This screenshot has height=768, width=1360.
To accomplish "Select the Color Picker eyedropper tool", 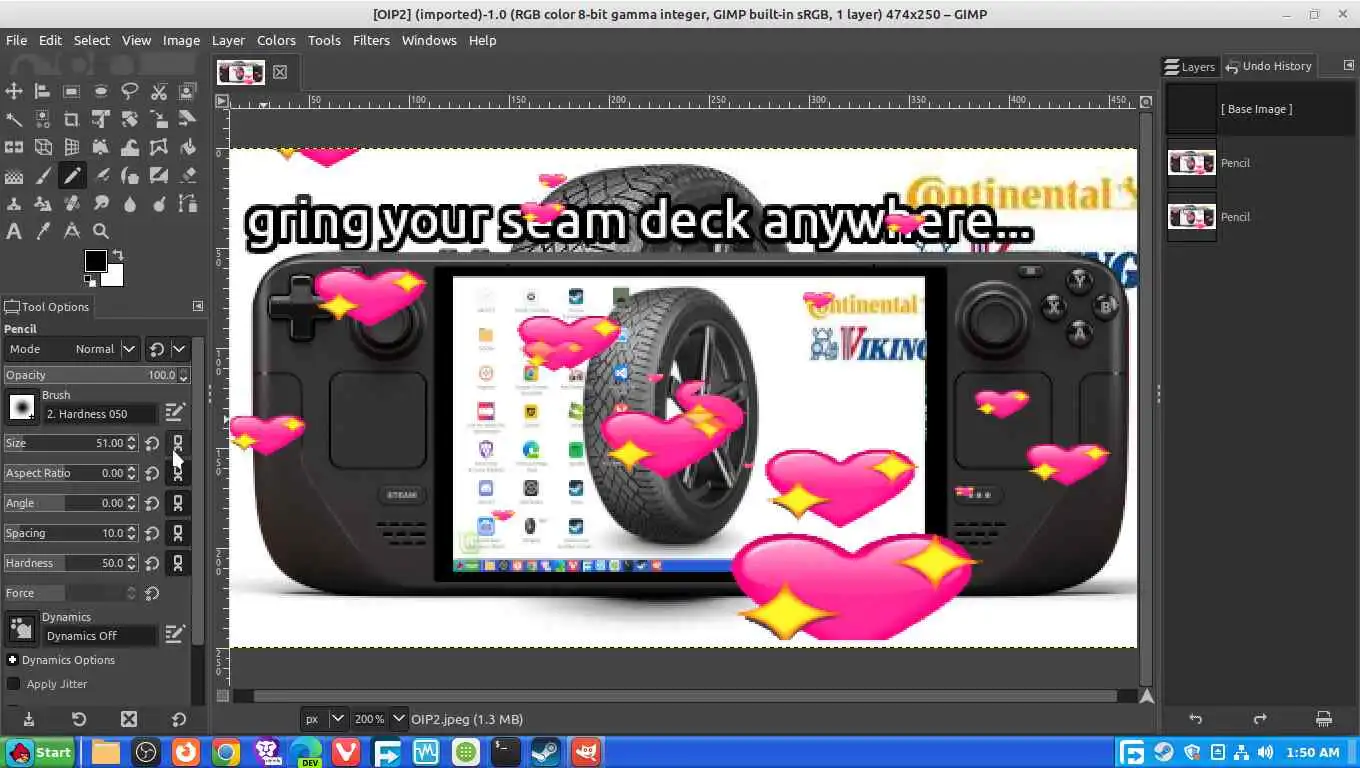I will click(43, 232).
